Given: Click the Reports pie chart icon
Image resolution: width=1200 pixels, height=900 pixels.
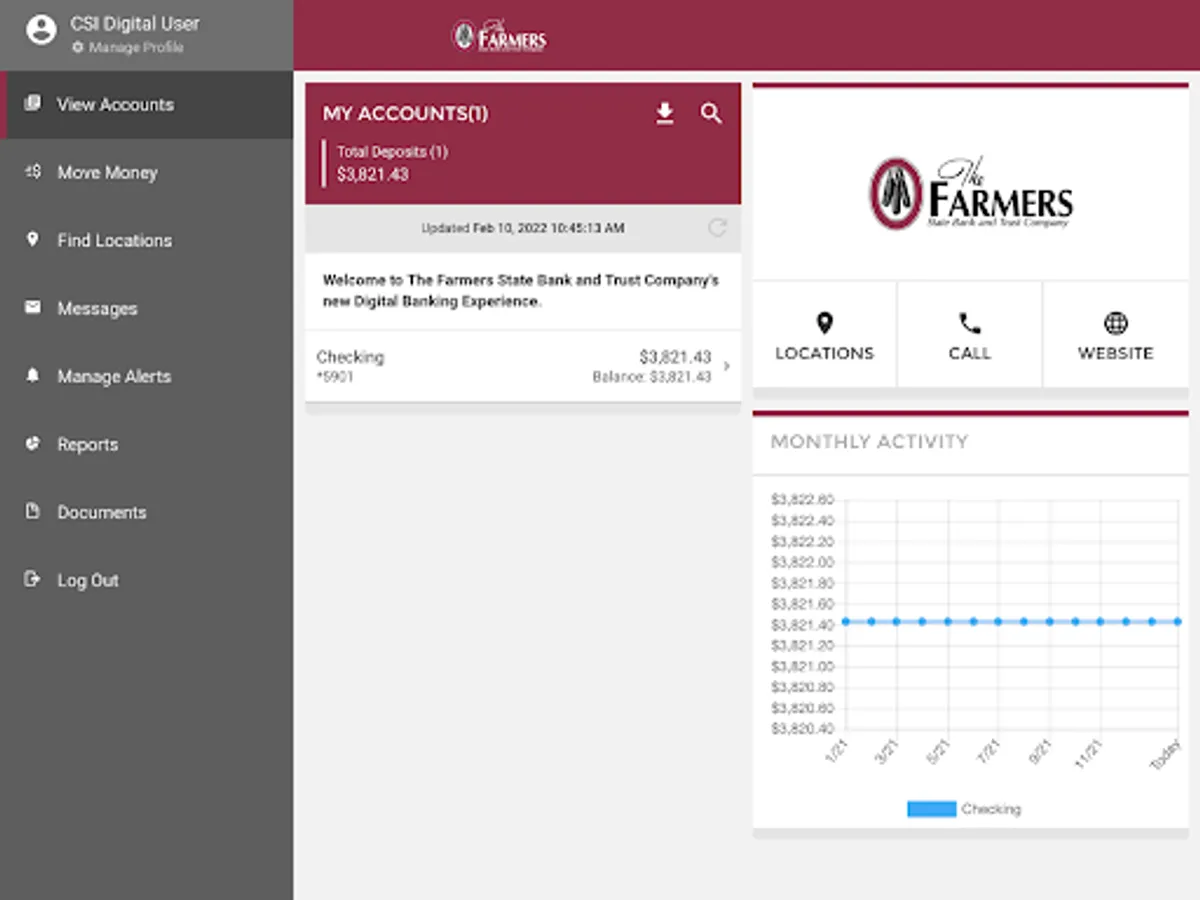Looking at the screenshot, I should 33,444.
